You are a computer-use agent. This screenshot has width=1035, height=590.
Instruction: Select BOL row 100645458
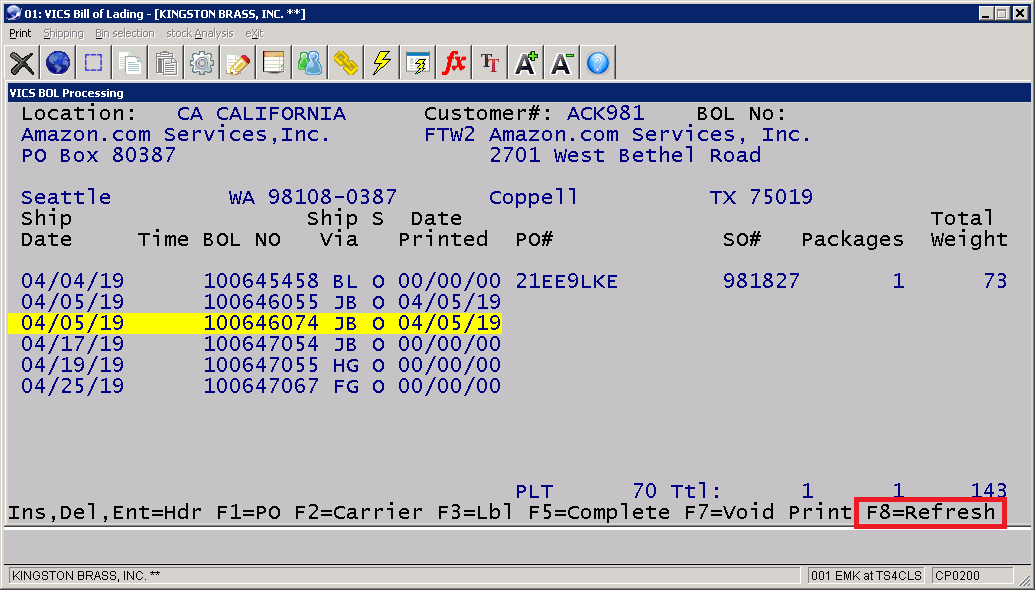[514, 281]
